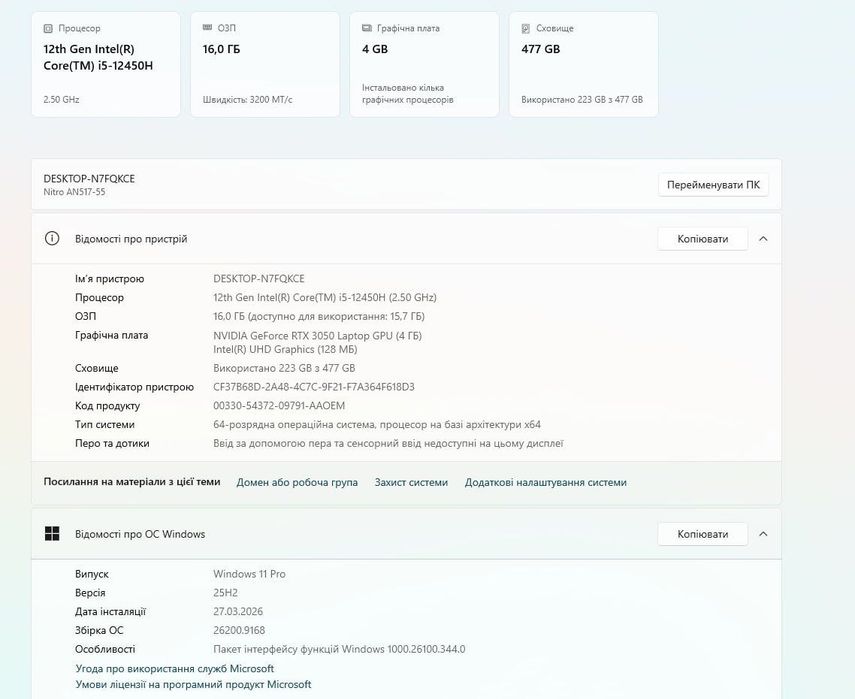The image size is (855, 699).
Task: Click processor value i5-12450H (2.50 GHz)
Action: [x=325, y=298]
